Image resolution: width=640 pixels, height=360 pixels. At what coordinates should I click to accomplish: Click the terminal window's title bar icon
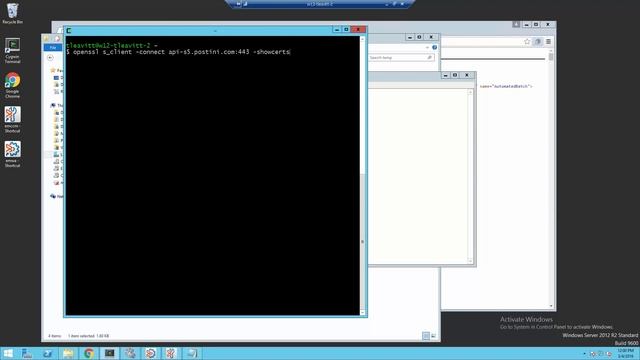69,31
